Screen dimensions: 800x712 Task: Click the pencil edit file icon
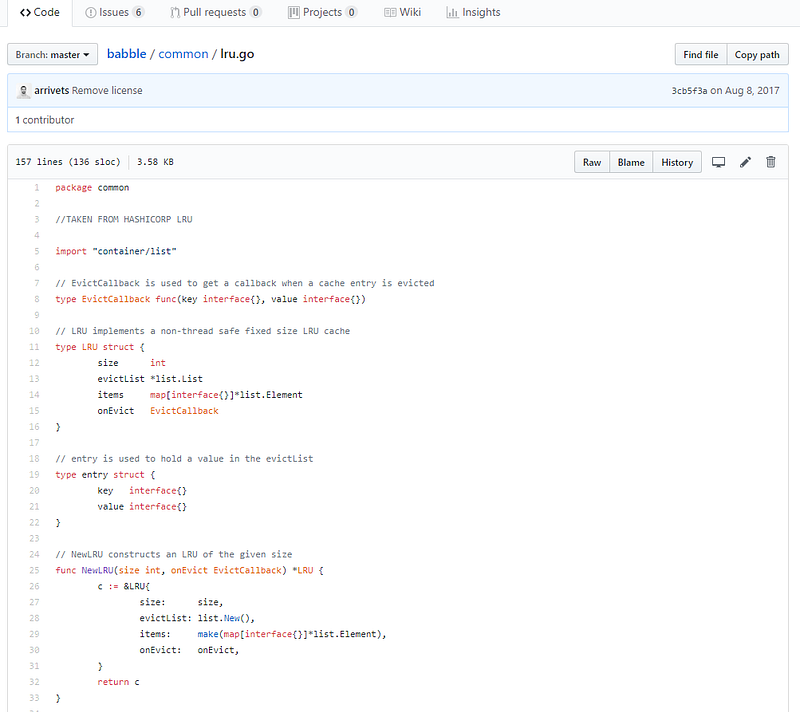745,162
